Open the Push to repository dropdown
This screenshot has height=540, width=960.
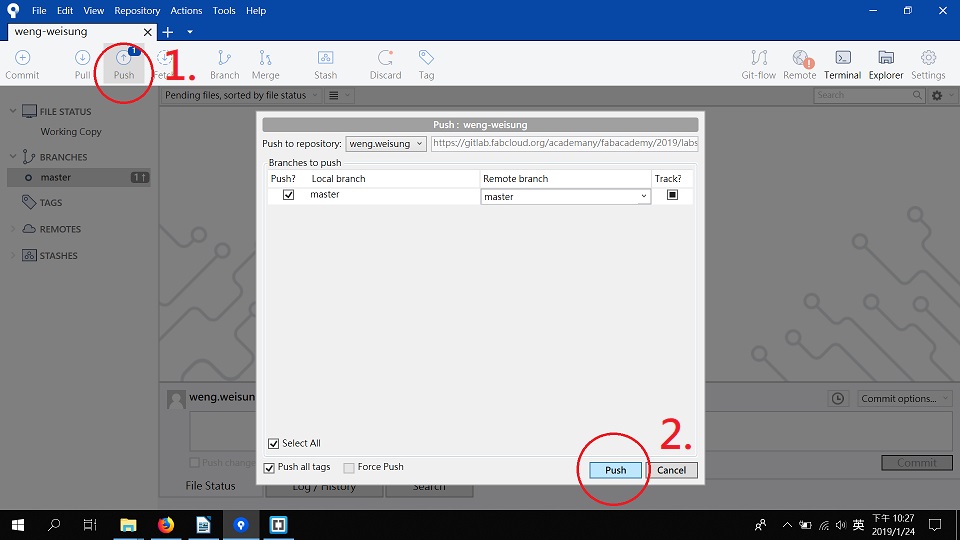386,144
